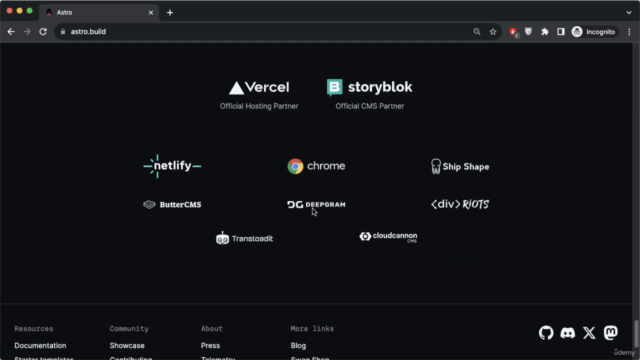Open the Chrome sponsor logo
The height and width of the screenshot is (360, 640).
pos(316,166)
